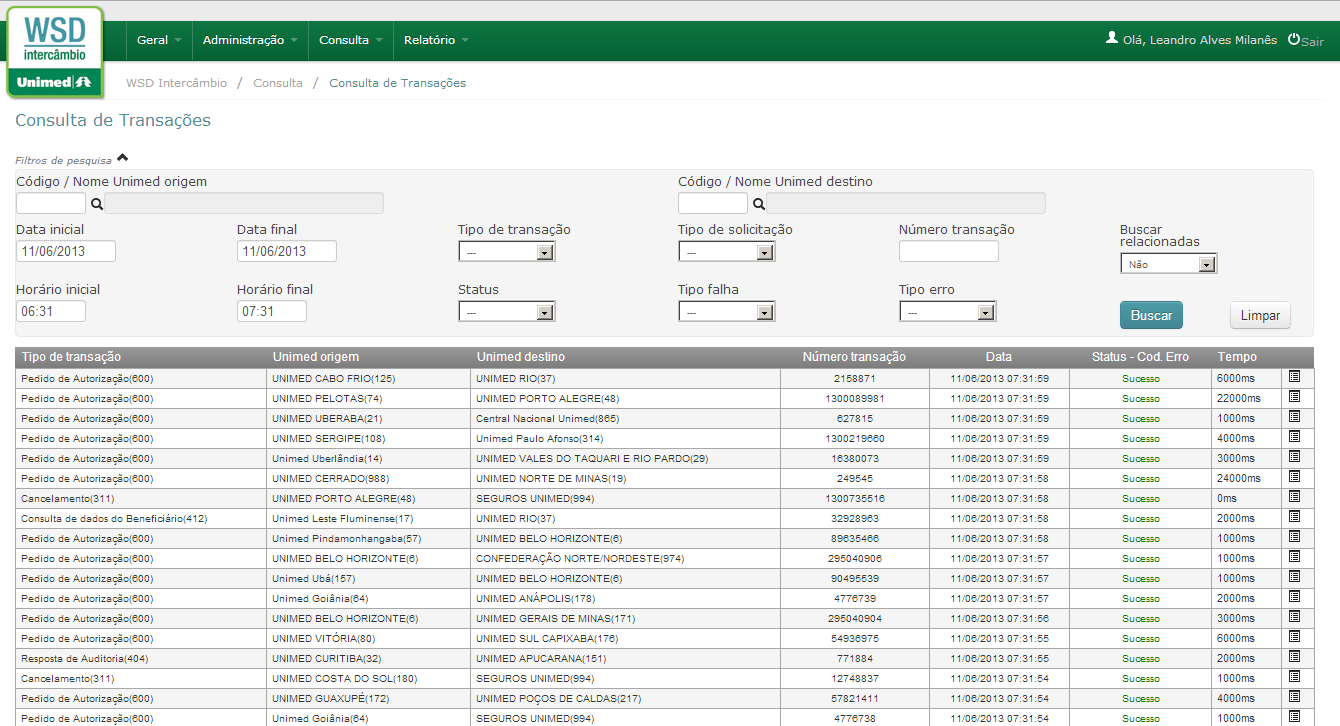The width and height of the screenshot is (1340, 726).
Task: Click the Data final field
Action: pos(287,251)
